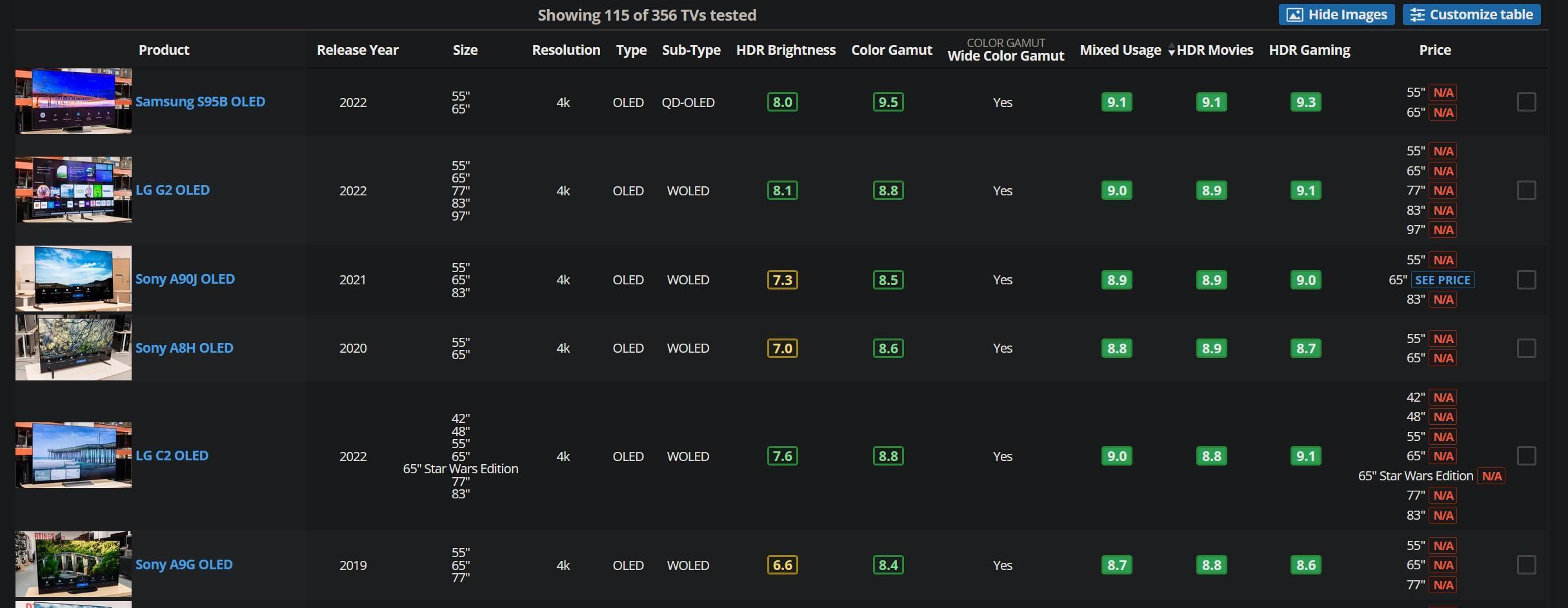
Task: Open the Customize table options
Action: [x=1471, y=15]
